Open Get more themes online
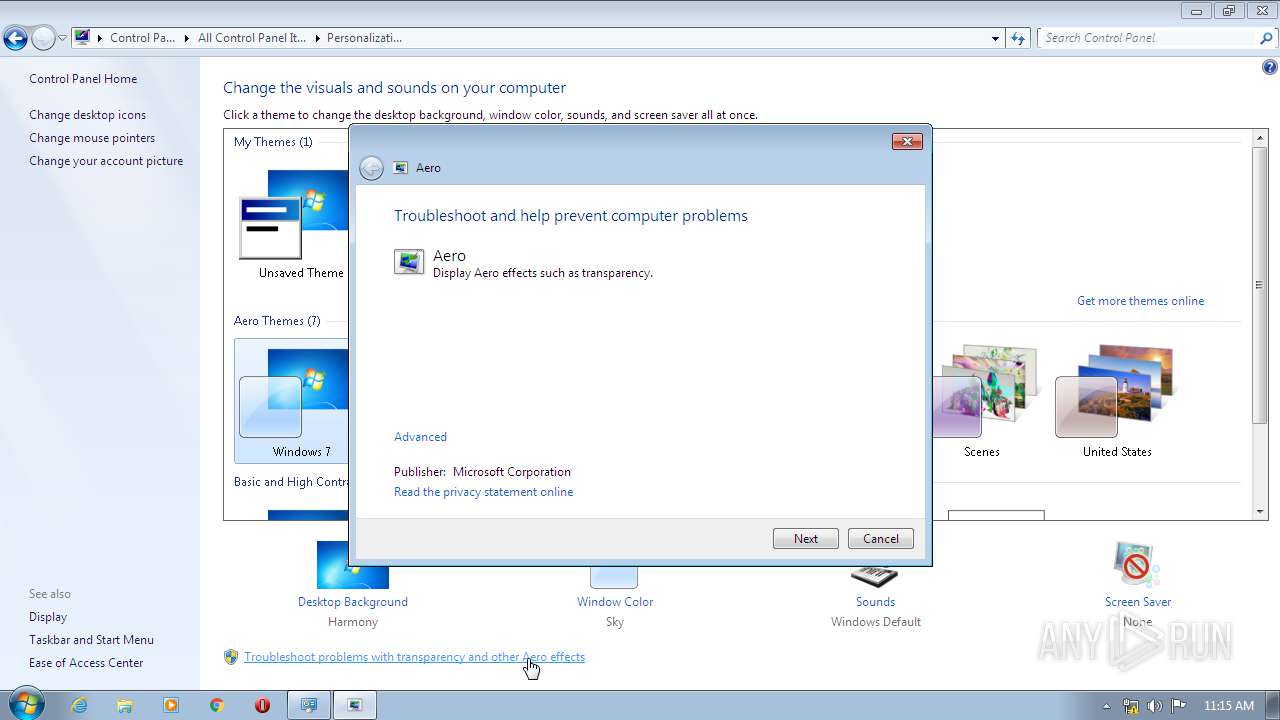The height and width of the screenshot is (720, 1280). tap(1140, 301)
